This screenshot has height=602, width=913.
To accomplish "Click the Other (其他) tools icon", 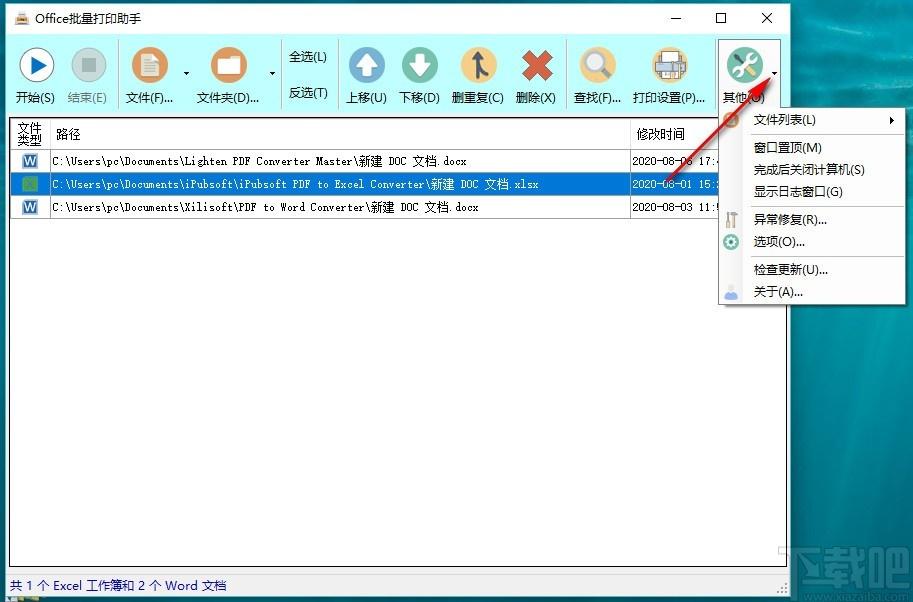I will (744, 65).
